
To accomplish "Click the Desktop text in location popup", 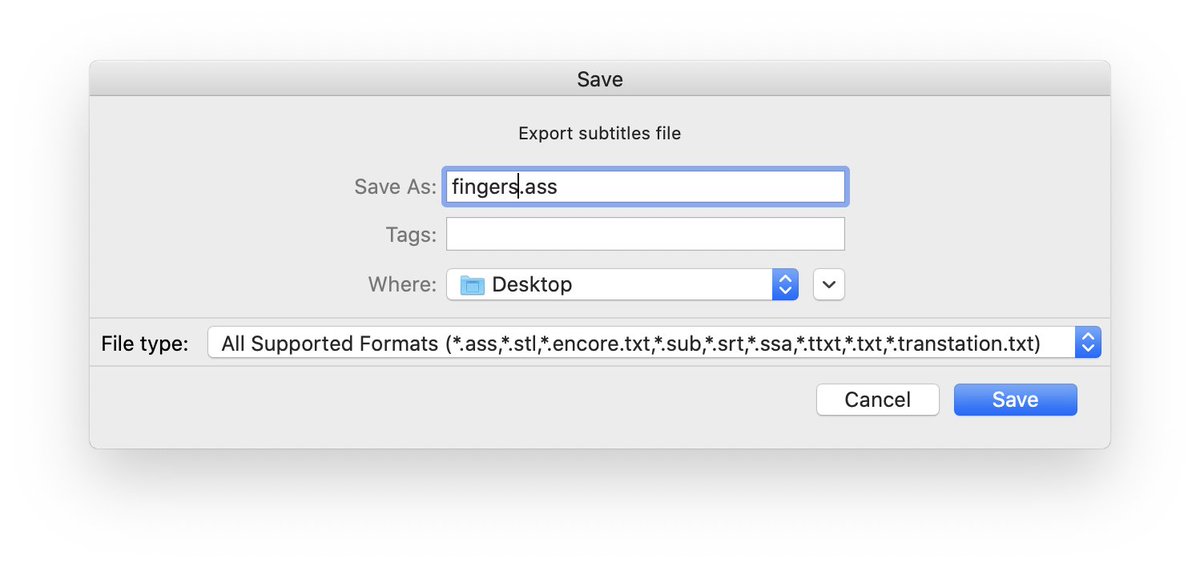I will click(x=532, y=285).
